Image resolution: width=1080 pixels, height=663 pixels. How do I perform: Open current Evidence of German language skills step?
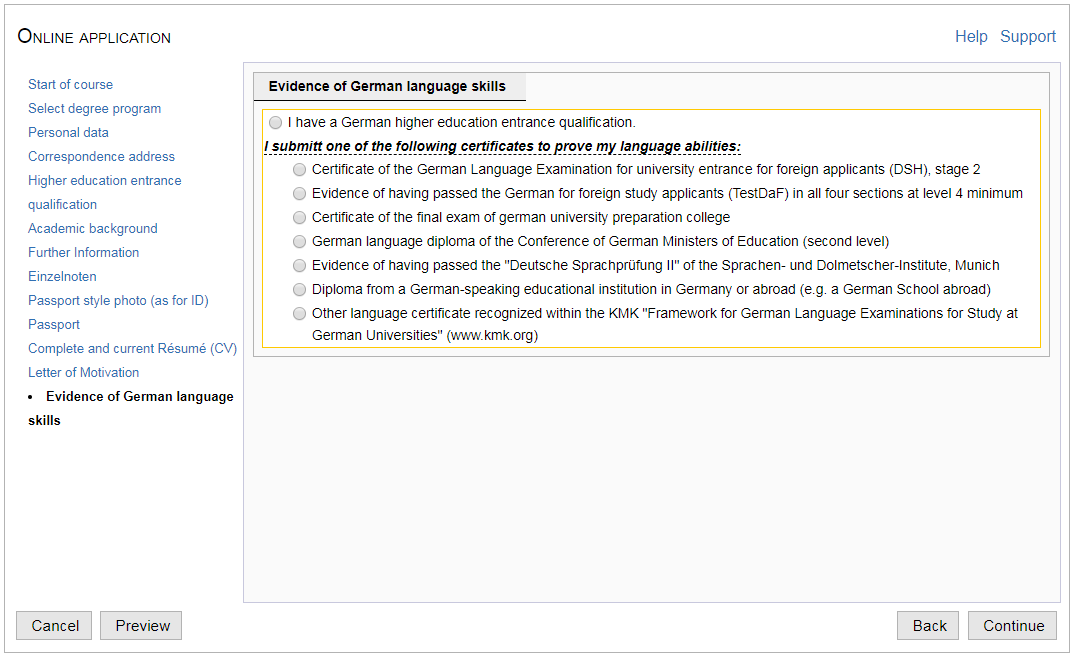point(131,409)
